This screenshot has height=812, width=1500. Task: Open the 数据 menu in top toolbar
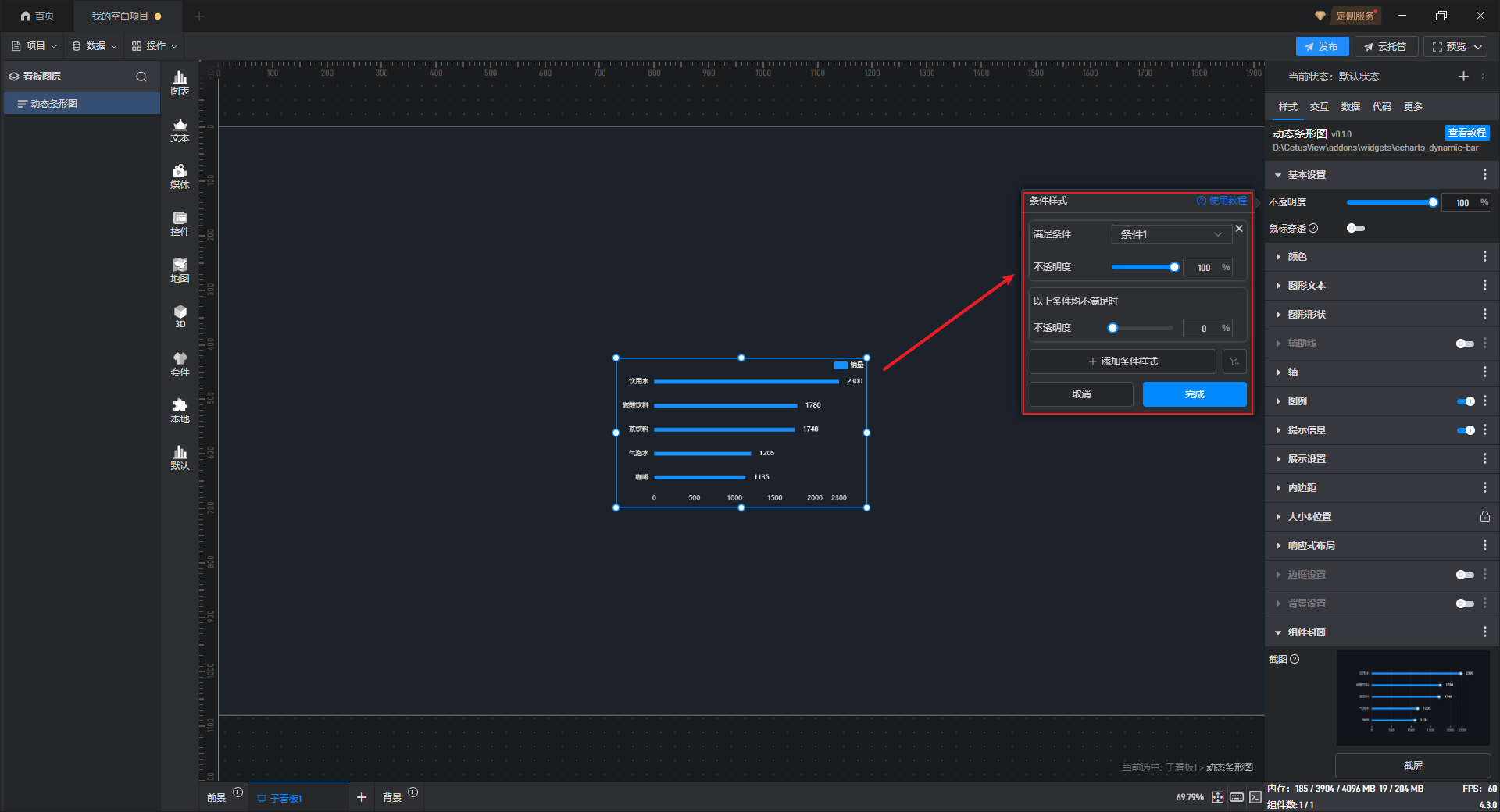[95, 46]
